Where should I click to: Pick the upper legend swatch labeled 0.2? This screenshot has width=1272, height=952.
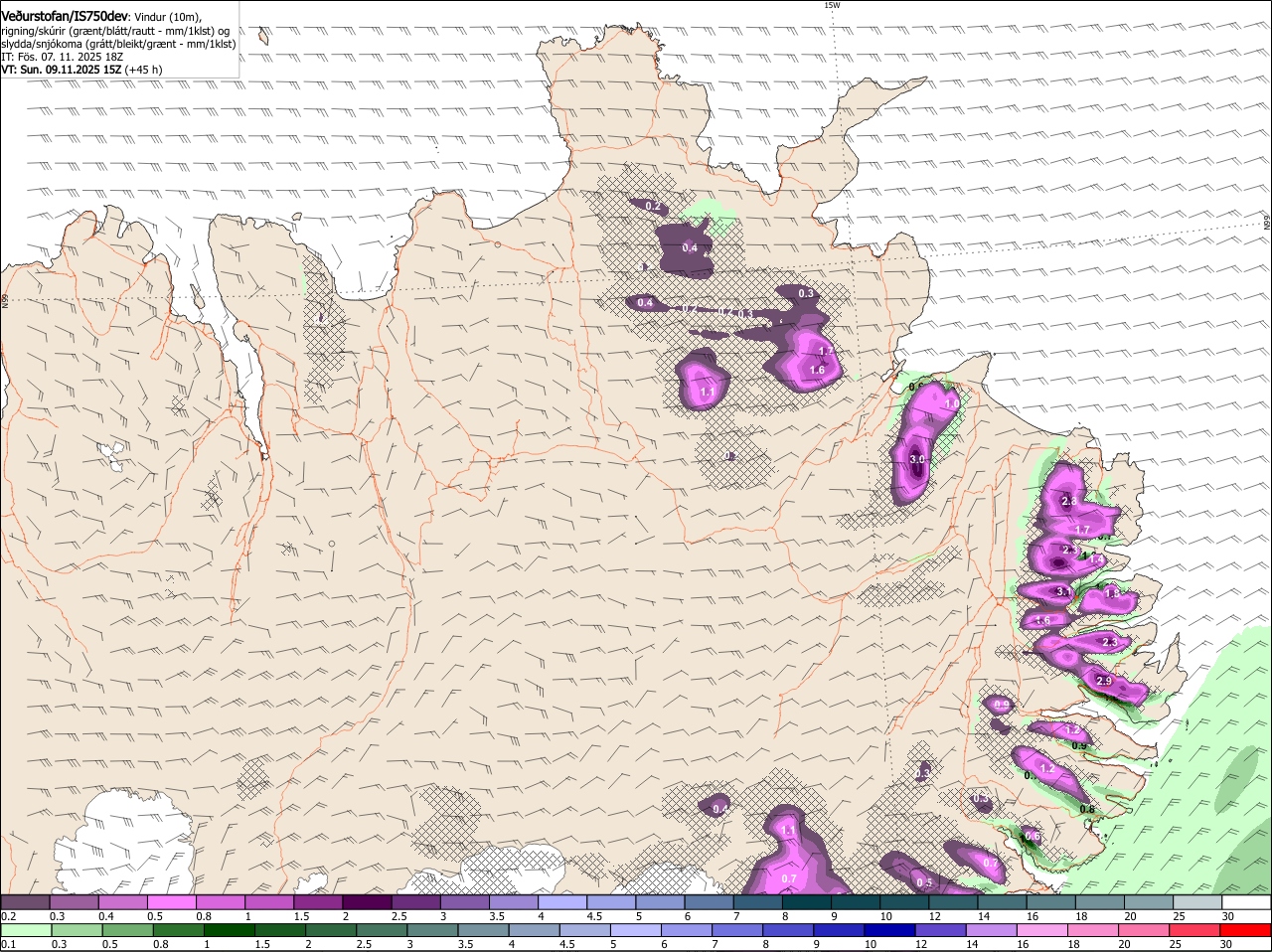pos(25,901)
